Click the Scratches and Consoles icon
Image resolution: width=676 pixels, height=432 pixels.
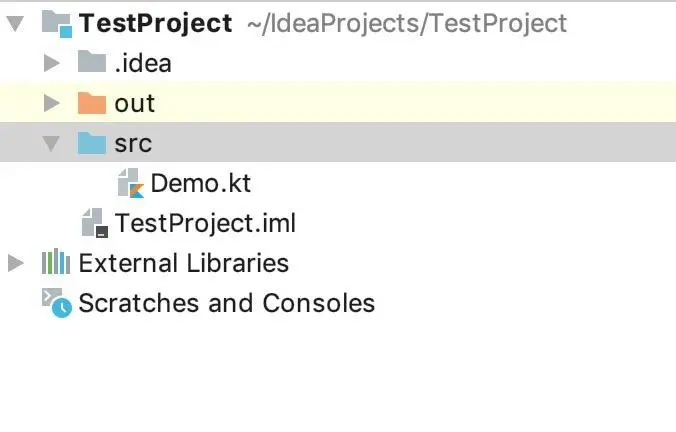pos(56,302)
